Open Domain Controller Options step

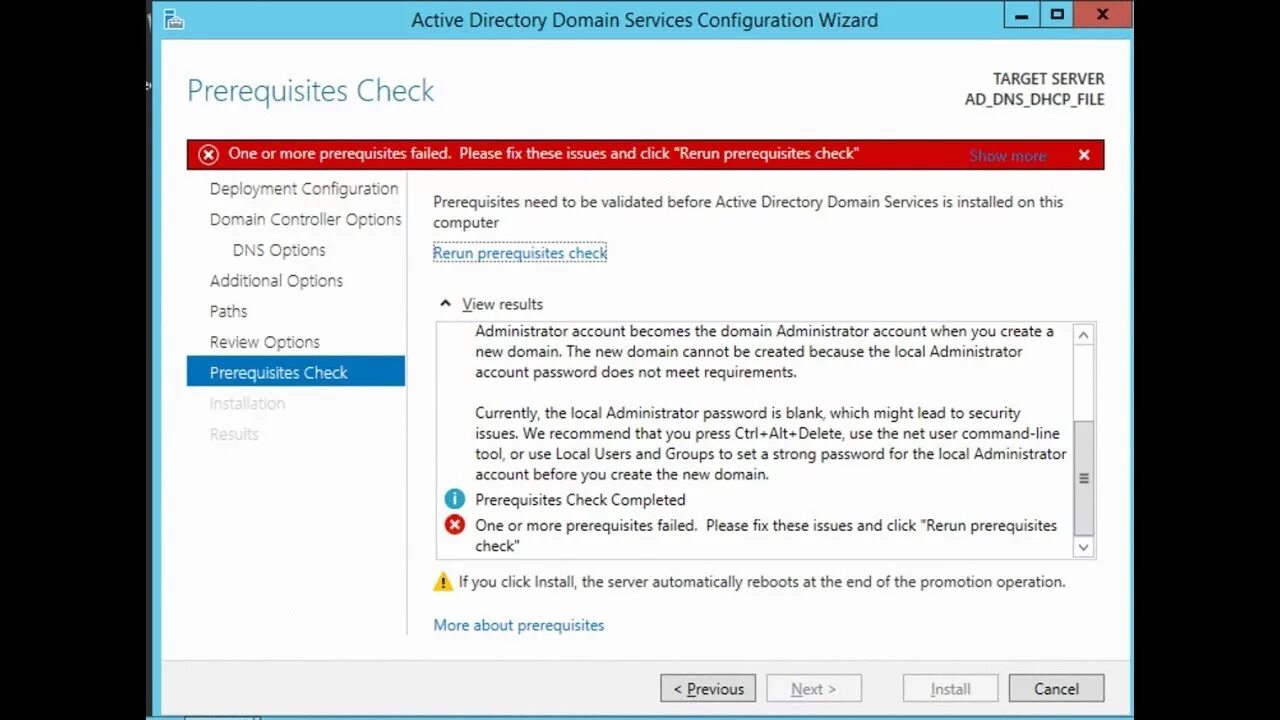(306, 219)
